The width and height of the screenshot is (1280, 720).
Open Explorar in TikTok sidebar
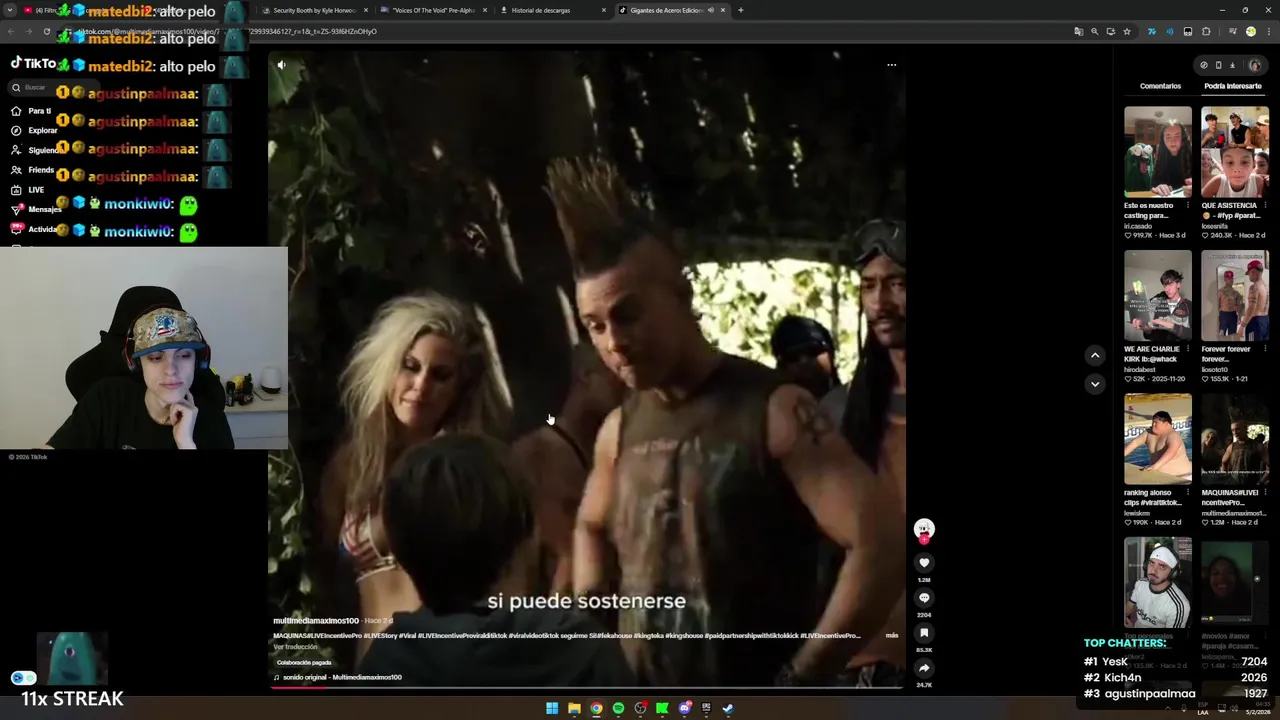coord(34,130)
